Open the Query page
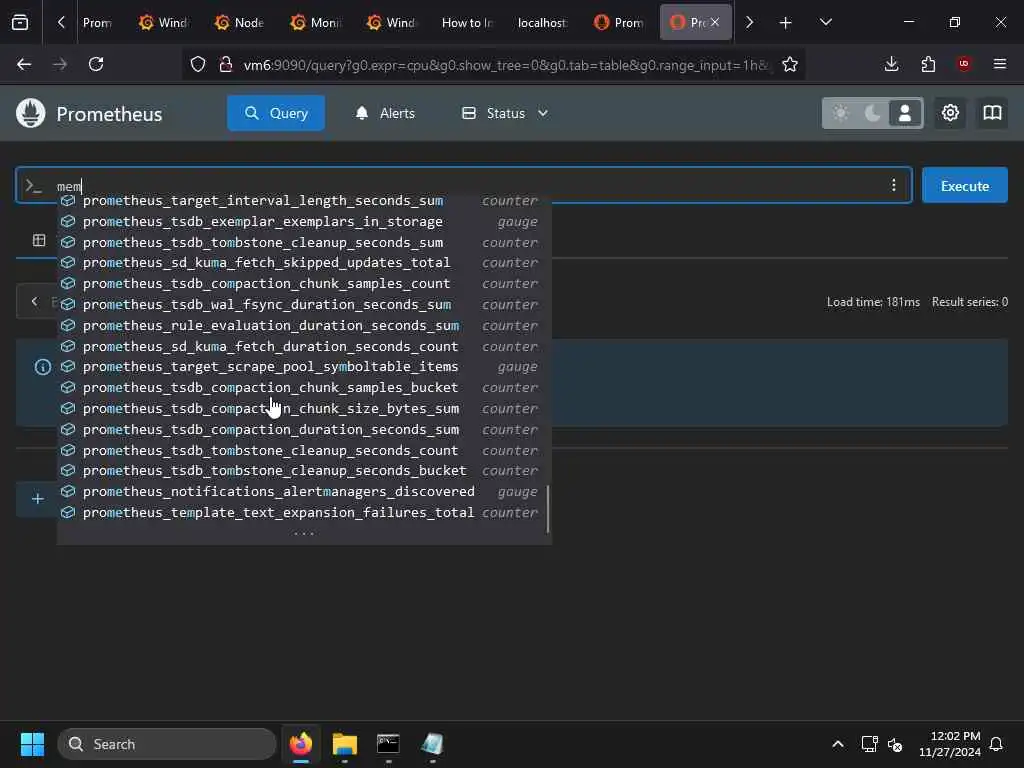The height and width of the screenshot is (768, 1024). coord(276,113)
